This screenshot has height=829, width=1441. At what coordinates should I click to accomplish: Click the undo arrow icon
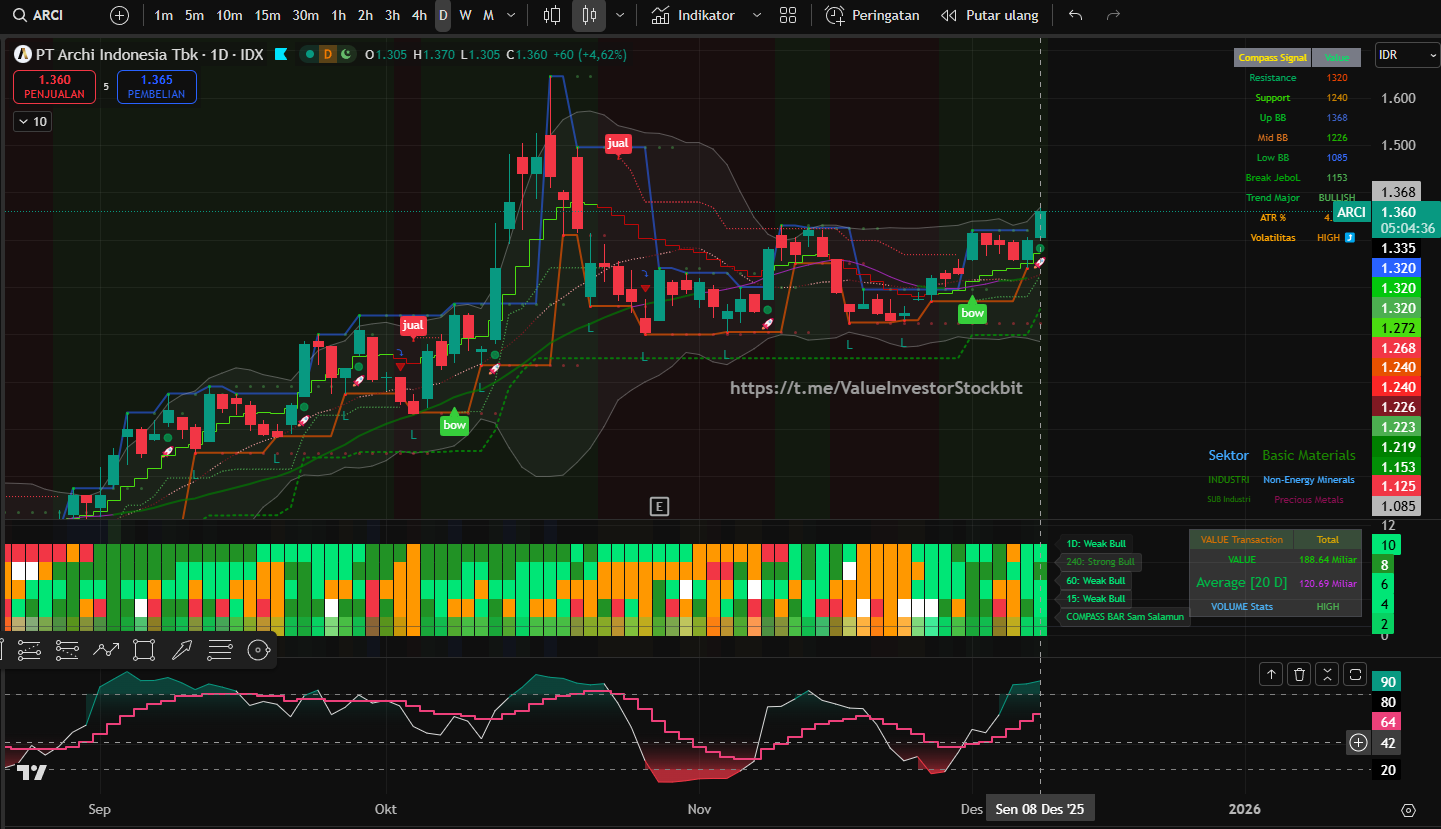tap(1075, 15)
